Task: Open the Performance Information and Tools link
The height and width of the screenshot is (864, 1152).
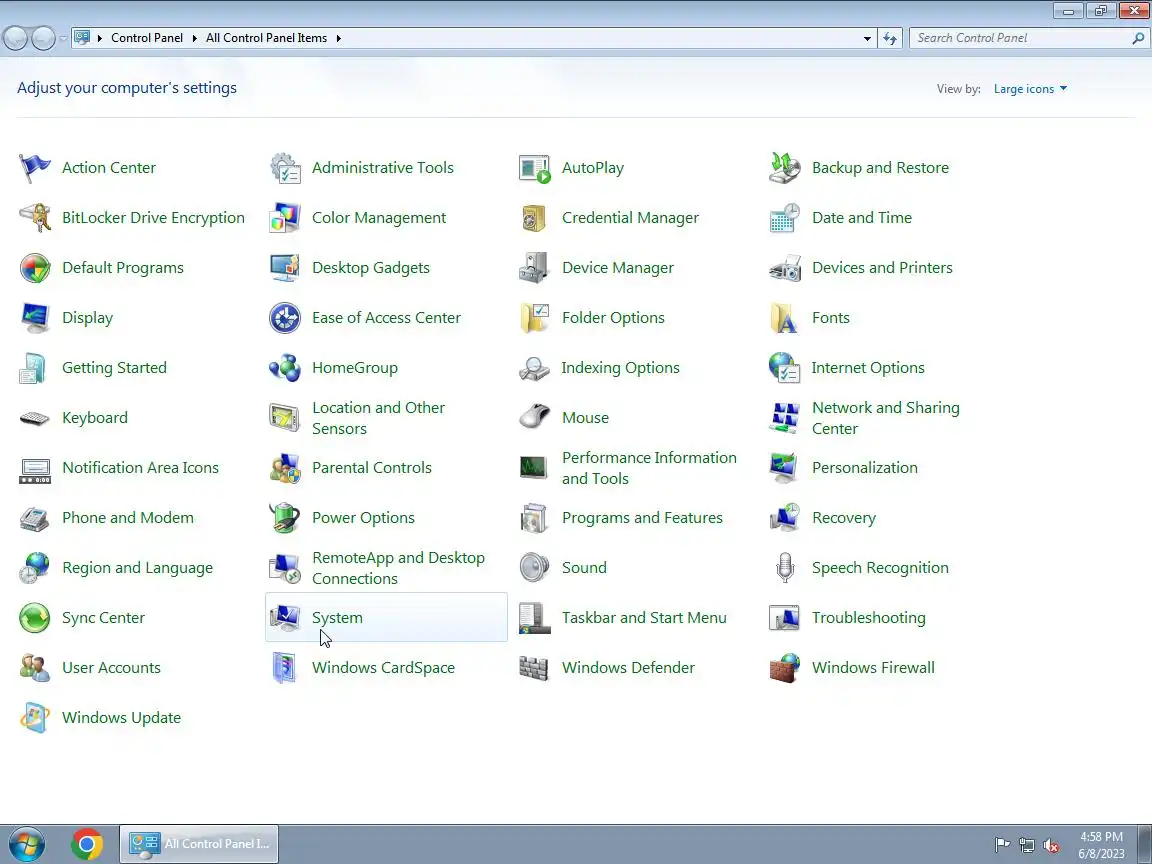Action: pyautogui.click(x=649, y=468)
